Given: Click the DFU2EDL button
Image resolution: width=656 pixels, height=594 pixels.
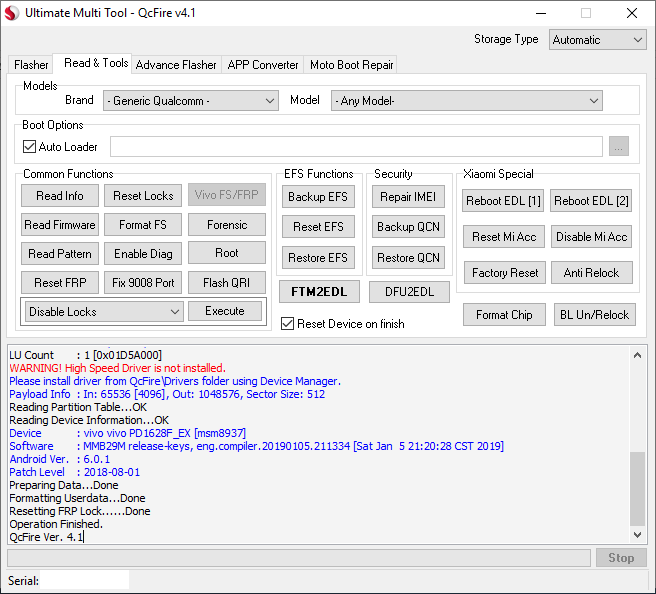Looking at the screenshot, I should [x=409, y=292].
